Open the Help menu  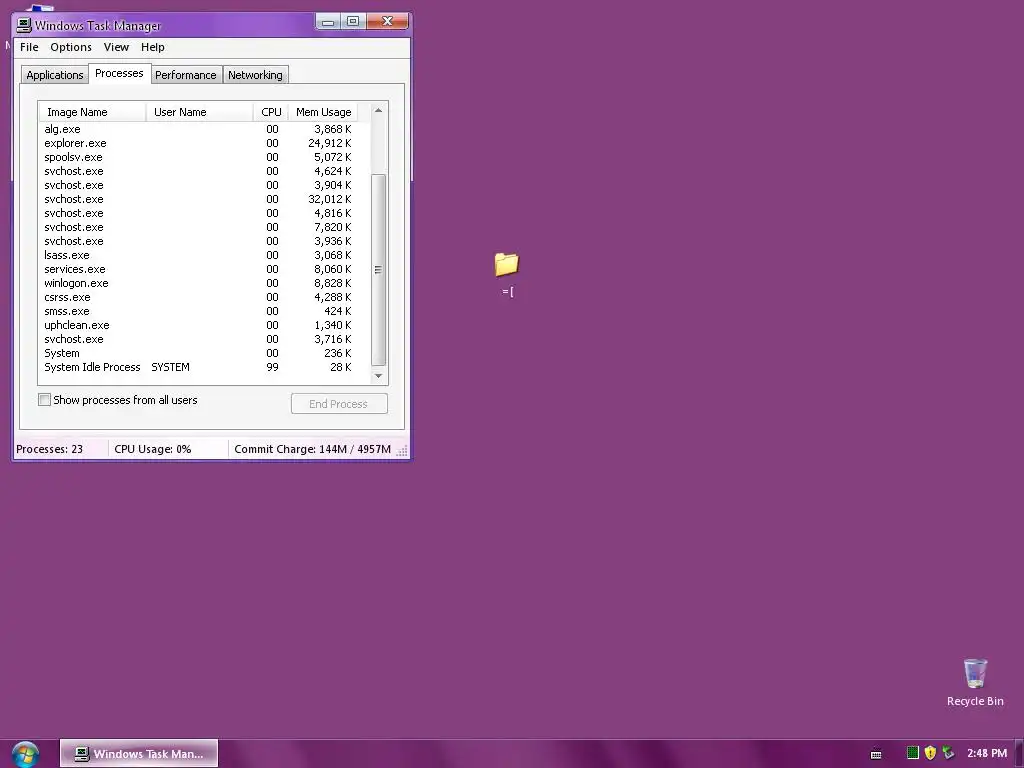153,47
